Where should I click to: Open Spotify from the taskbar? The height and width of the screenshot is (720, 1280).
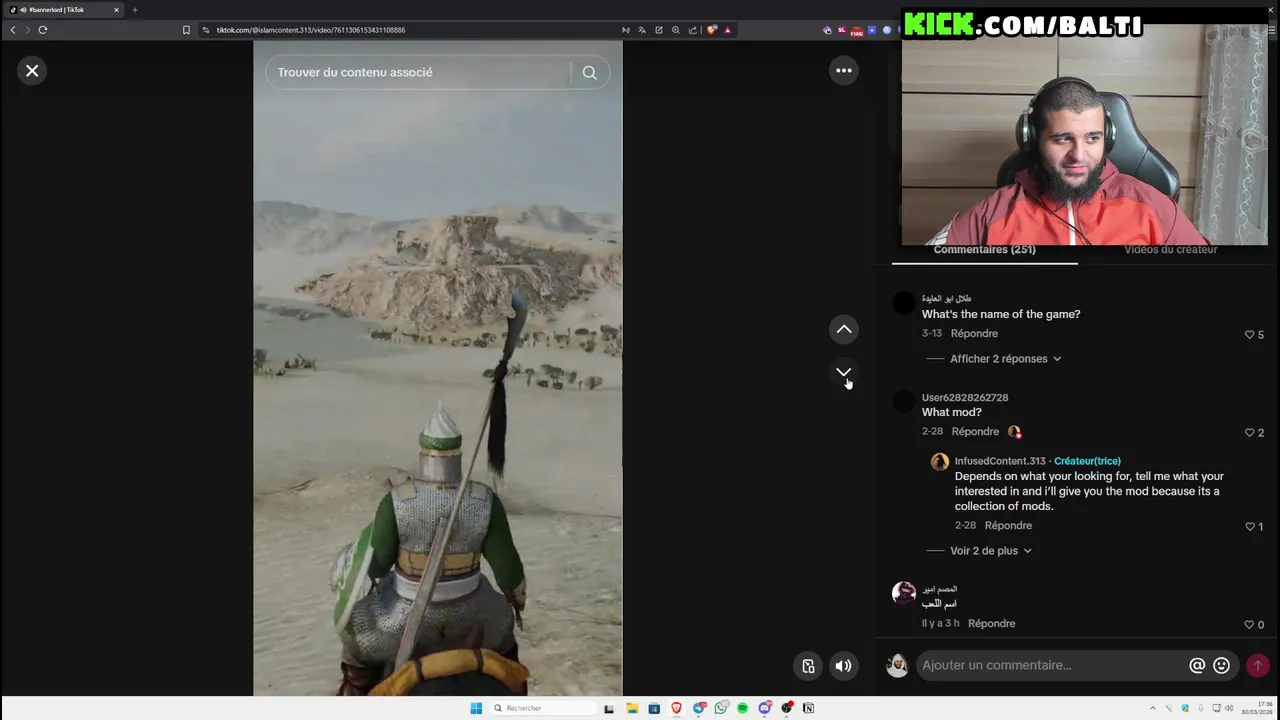click(742, 708)
